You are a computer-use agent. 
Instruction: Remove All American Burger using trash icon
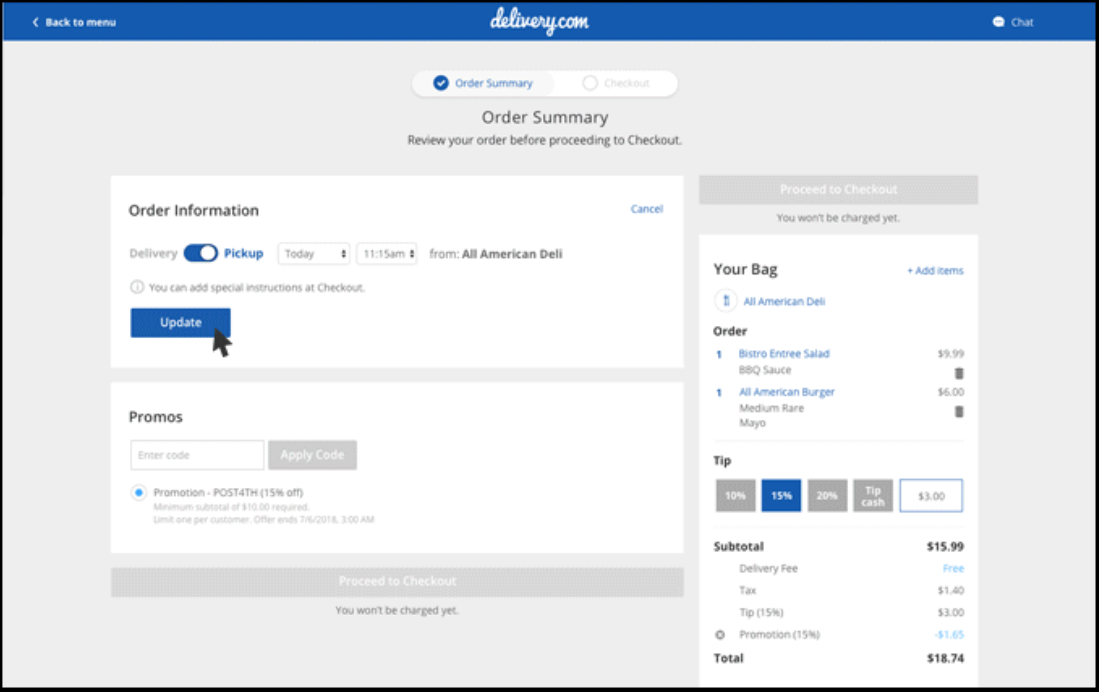pyautogui.click(x=959, y=411)
